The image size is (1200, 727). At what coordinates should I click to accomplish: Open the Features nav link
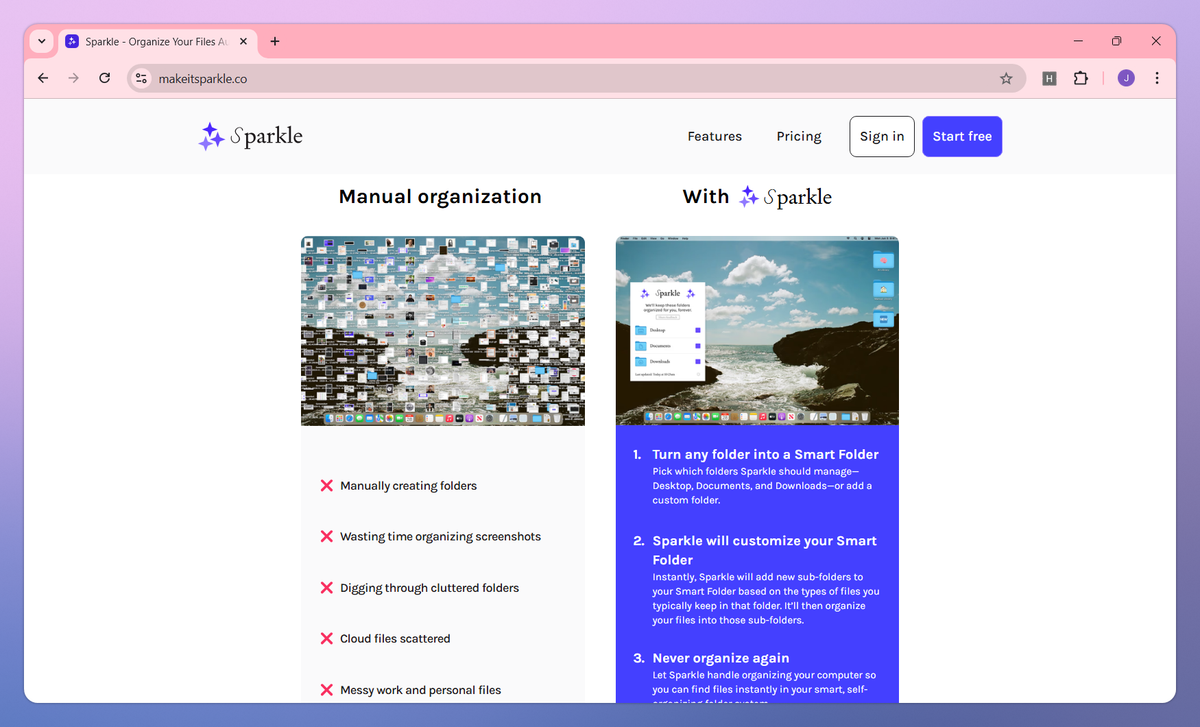(714, 136)
